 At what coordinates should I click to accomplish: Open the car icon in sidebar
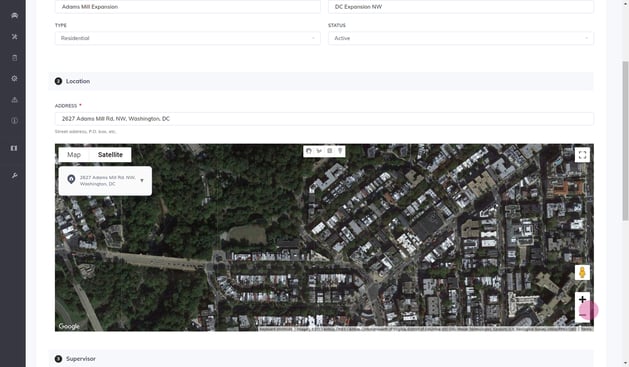[x=14, y=16]
